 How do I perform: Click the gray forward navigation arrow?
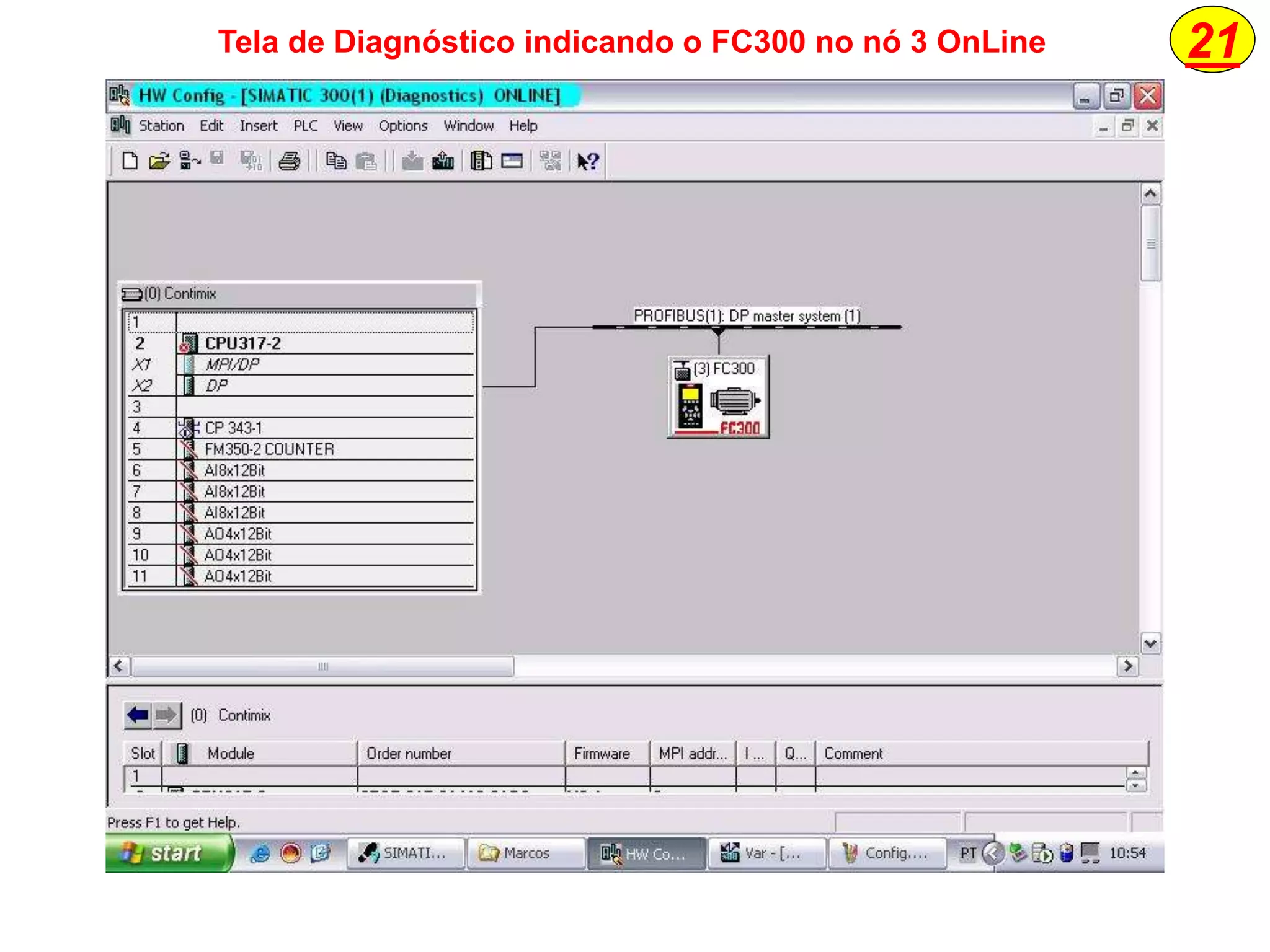(166, 715)
